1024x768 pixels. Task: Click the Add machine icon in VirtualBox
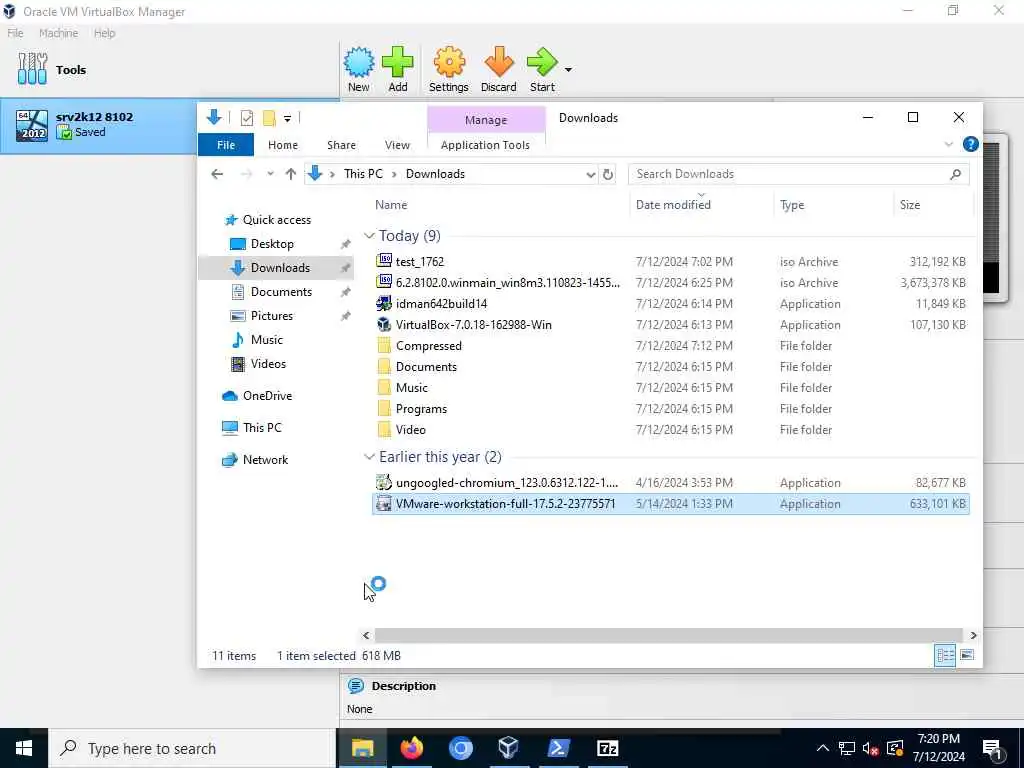(398, 69)
